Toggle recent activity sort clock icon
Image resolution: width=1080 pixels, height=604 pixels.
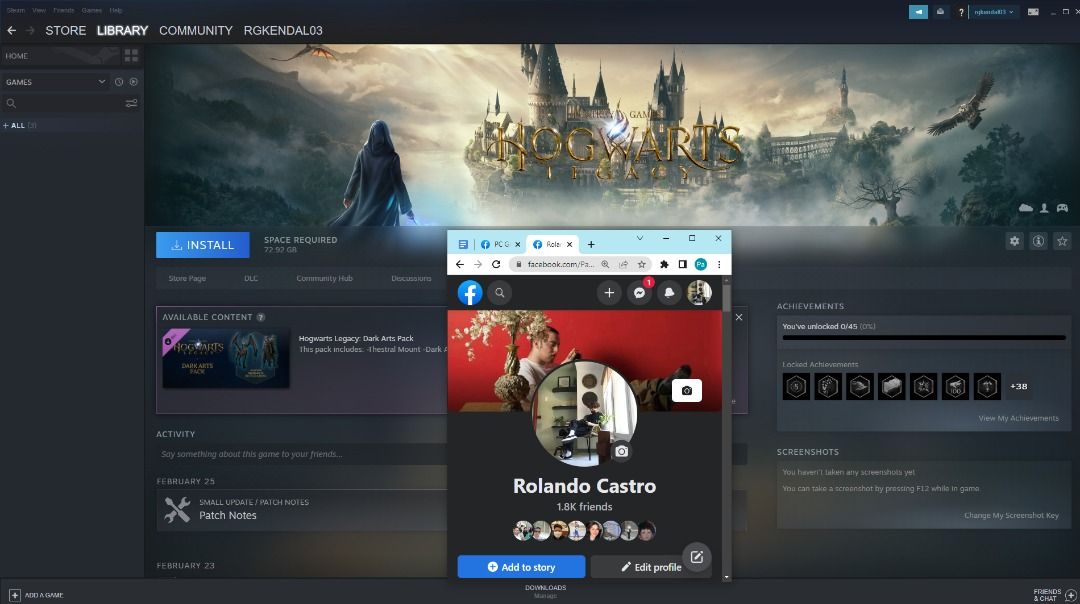[x=118, y=82]
